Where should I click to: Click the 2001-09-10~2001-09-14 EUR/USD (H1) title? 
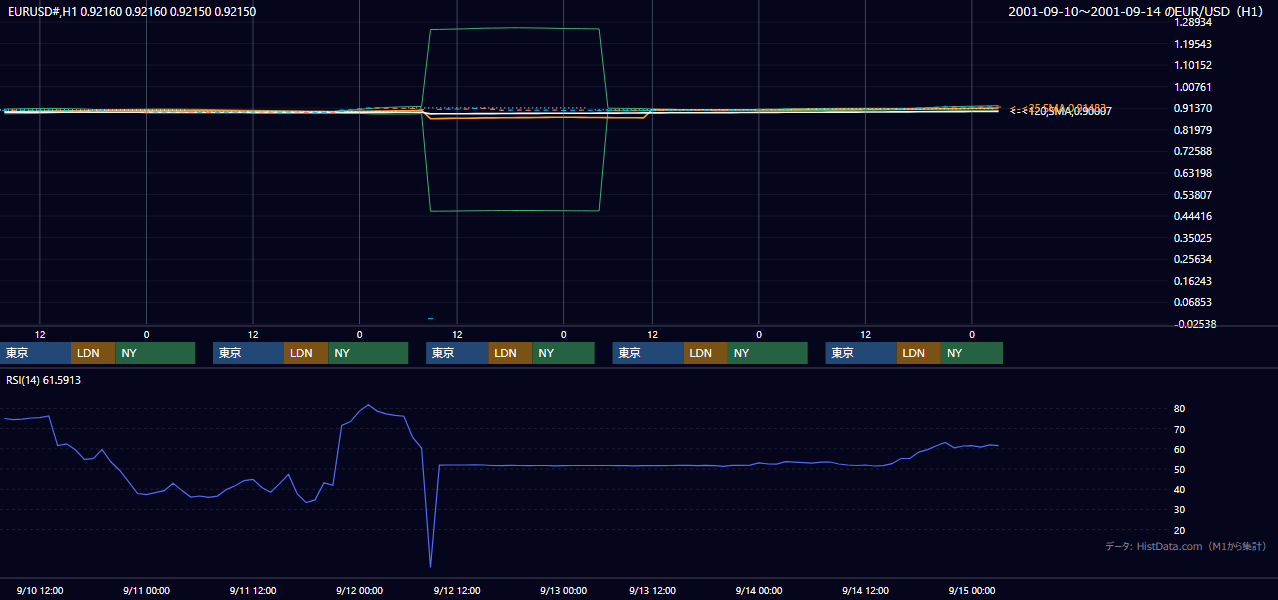(x=1136, y=11)
